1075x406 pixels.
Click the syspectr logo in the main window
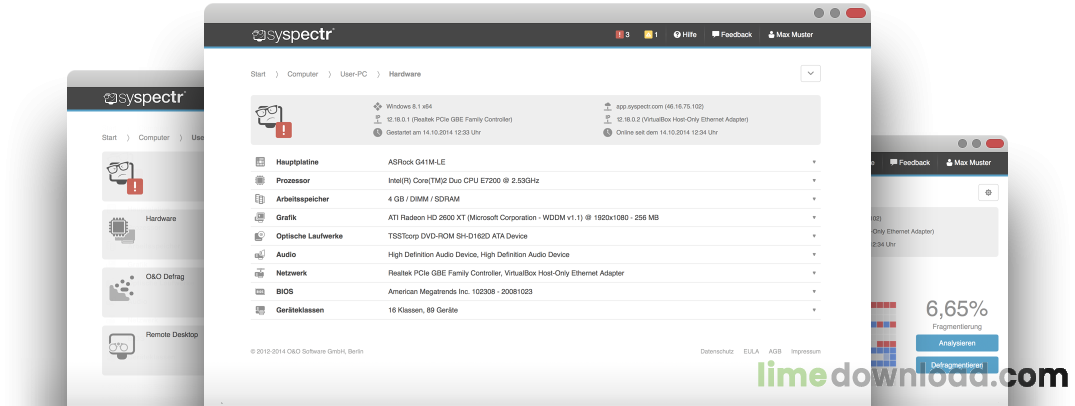(292, 35)
